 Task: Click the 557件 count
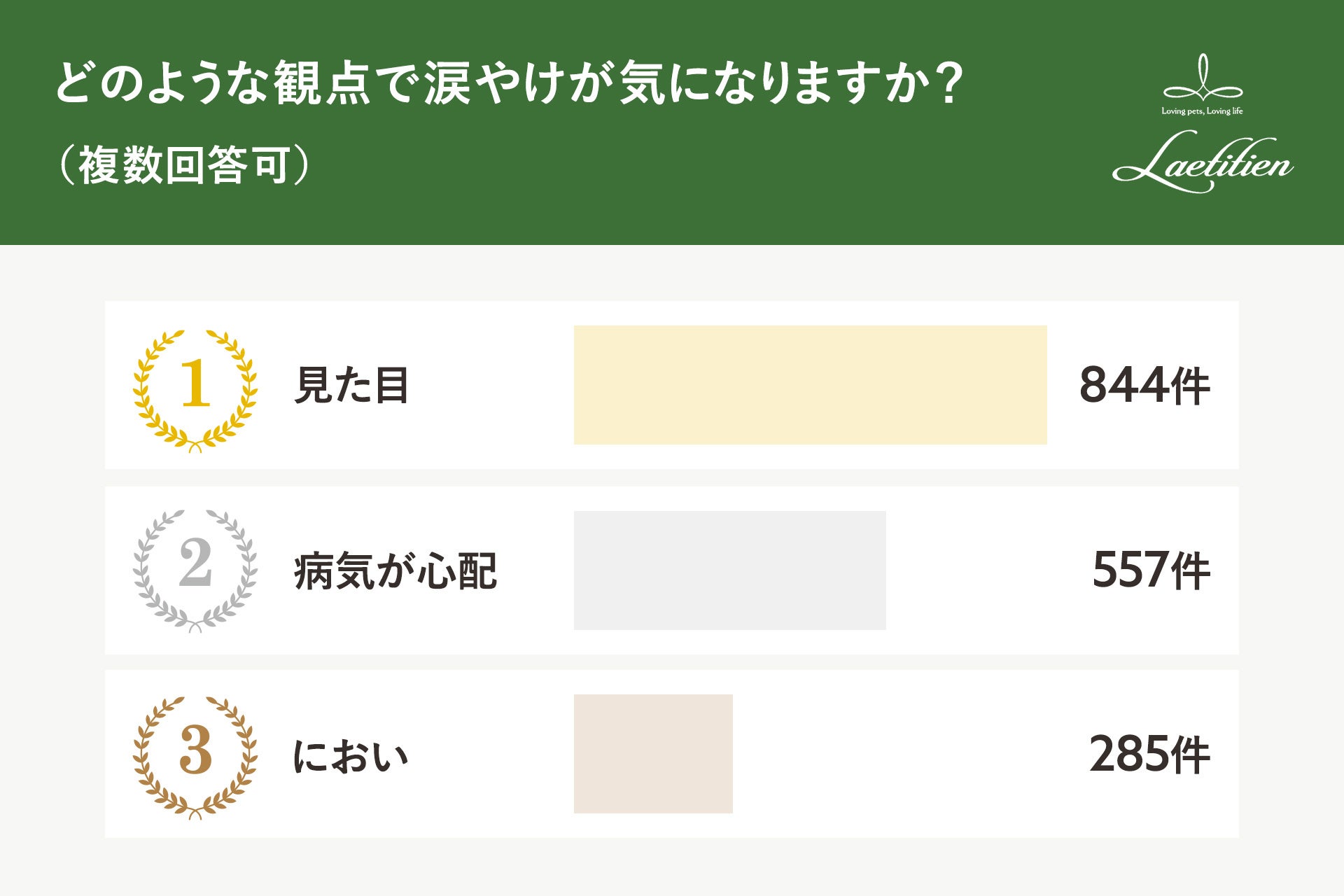1151,570
